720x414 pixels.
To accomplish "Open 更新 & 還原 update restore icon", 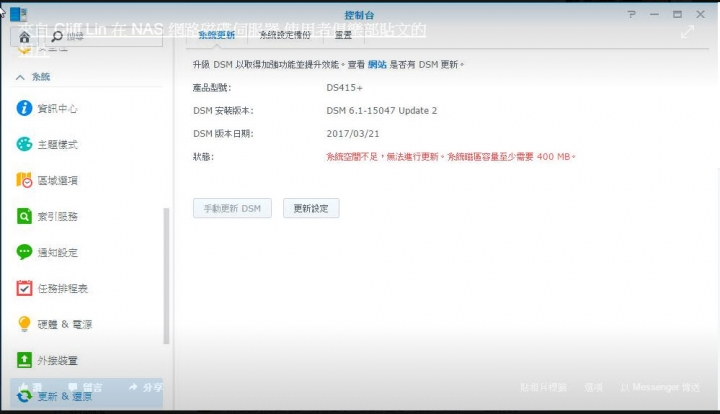I will [x=24, y=396].
